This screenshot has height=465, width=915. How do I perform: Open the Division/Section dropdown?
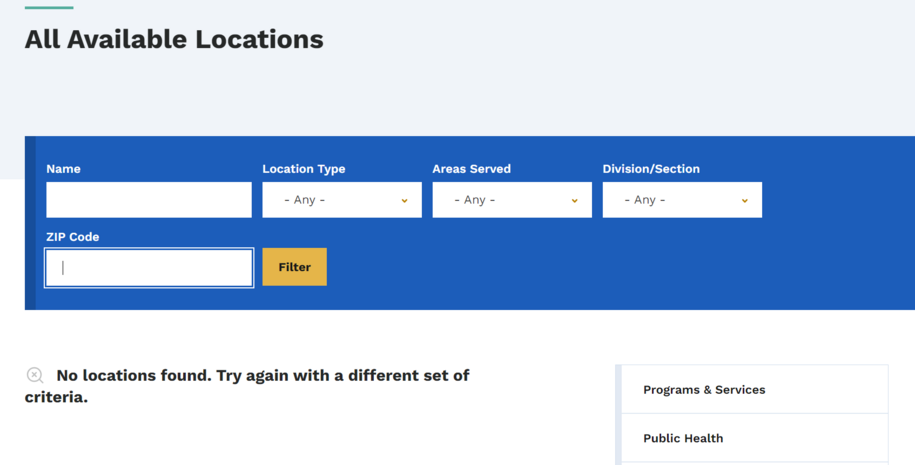681,200
